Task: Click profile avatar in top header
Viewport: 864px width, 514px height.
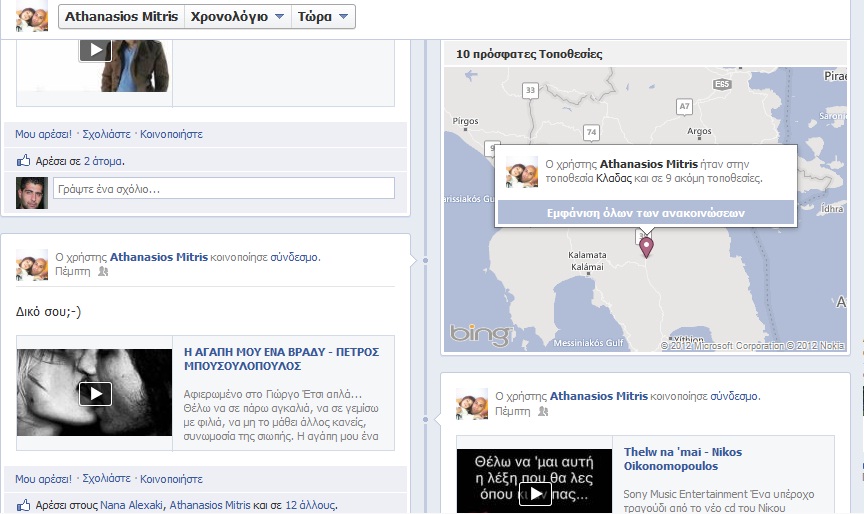Action: pos(32,17)
